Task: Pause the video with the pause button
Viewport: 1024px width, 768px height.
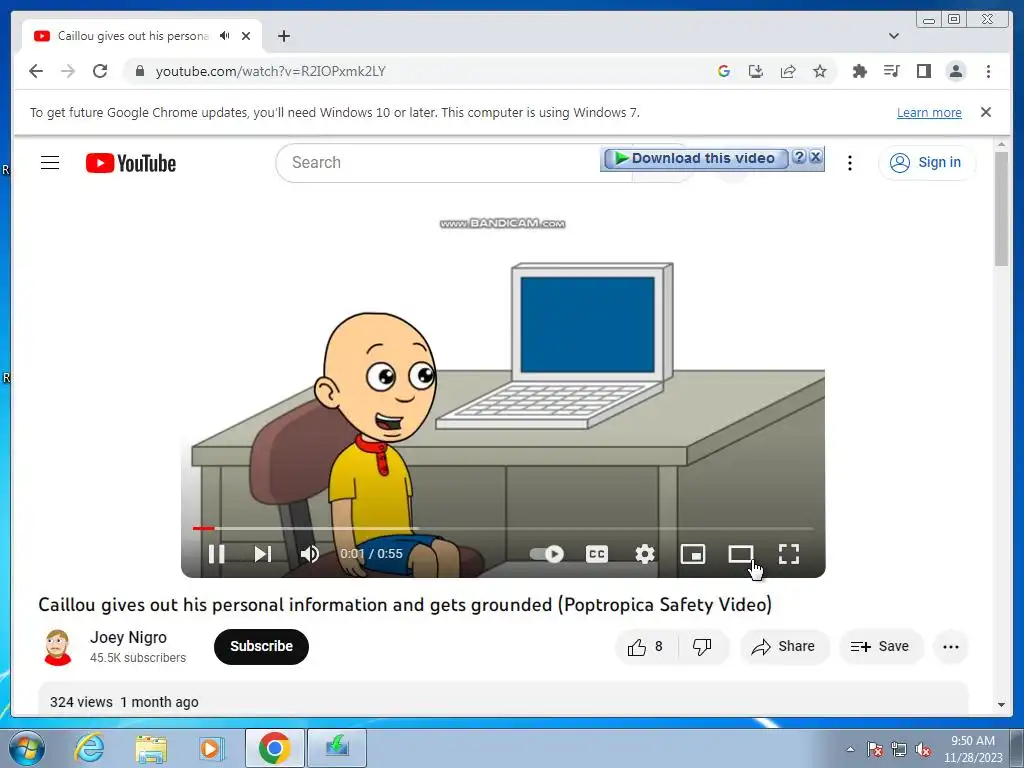Action: coord(217,554)
